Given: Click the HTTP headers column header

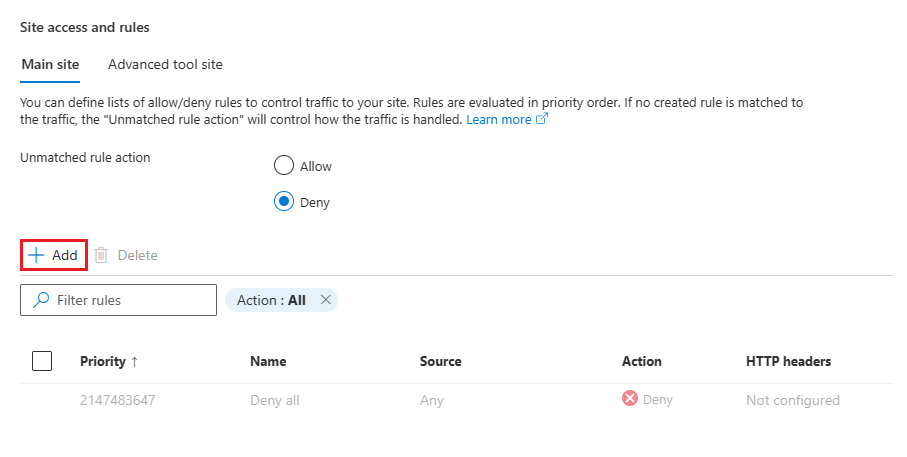Looking at the screenshot, I should click(x=788, y=362).
